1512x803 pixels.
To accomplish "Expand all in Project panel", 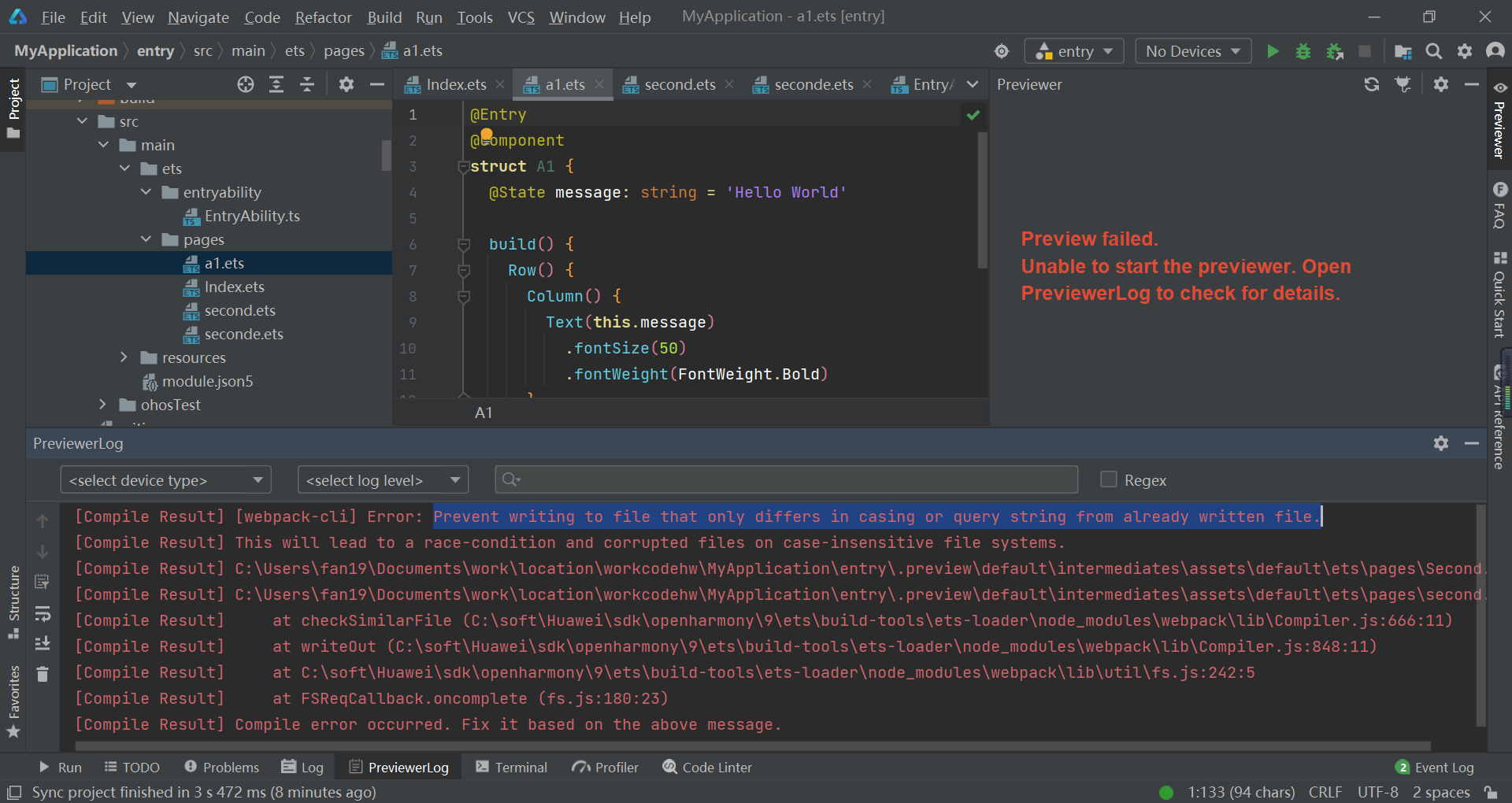I will pos(276,84).
